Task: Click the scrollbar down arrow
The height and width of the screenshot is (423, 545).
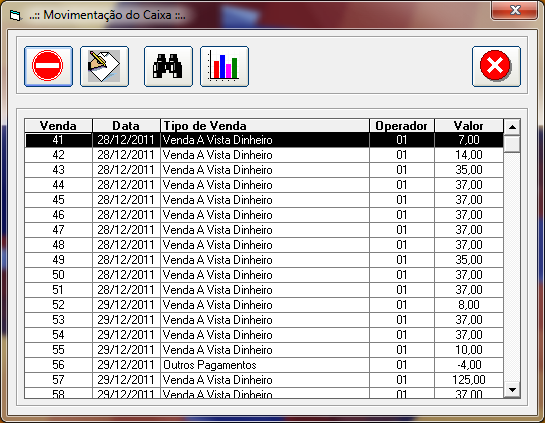Action: coord(512,390)
